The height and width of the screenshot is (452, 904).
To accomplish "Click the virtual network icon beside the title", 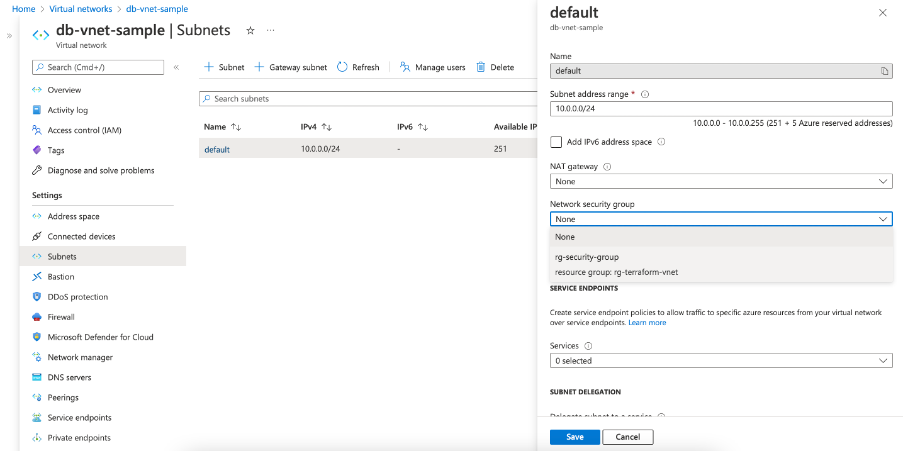I will tap(41, 35).
